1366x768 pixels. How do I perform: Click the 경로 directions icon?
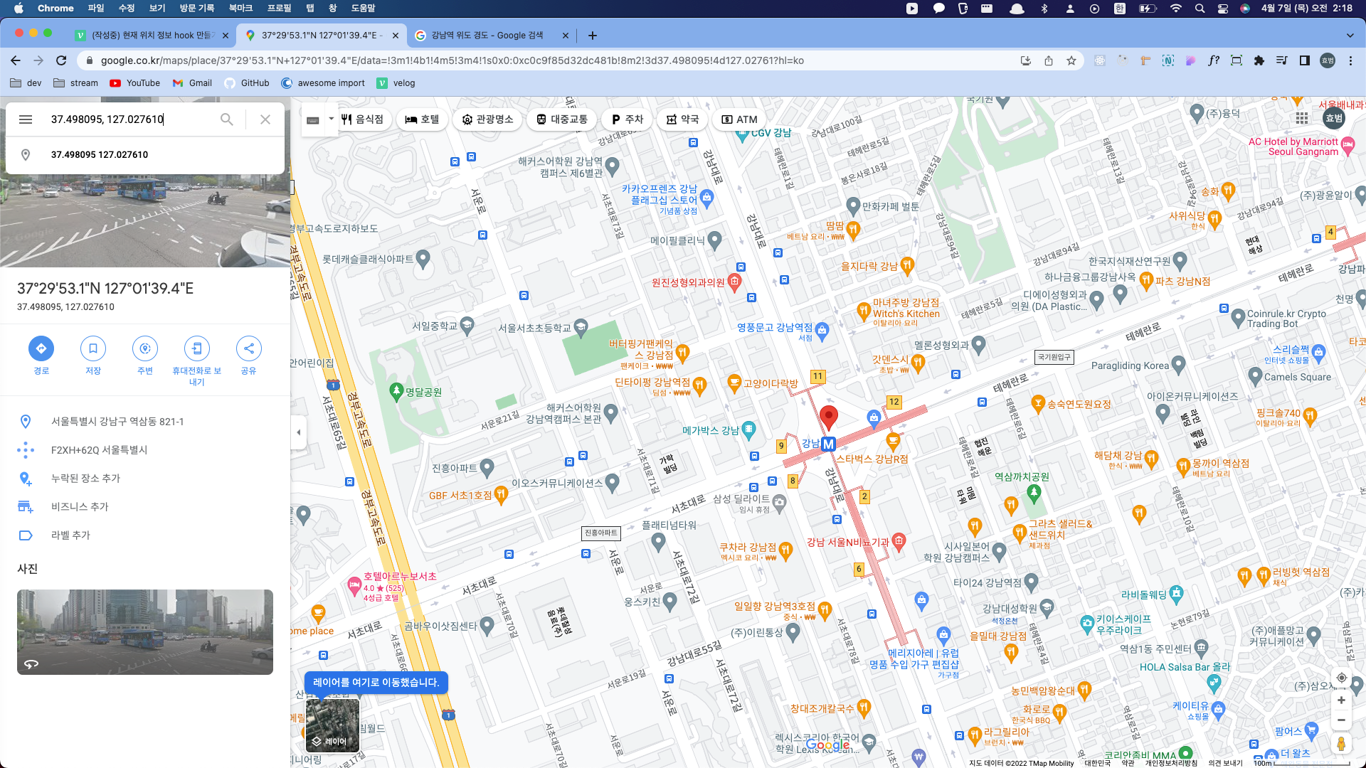coord(41,348)
